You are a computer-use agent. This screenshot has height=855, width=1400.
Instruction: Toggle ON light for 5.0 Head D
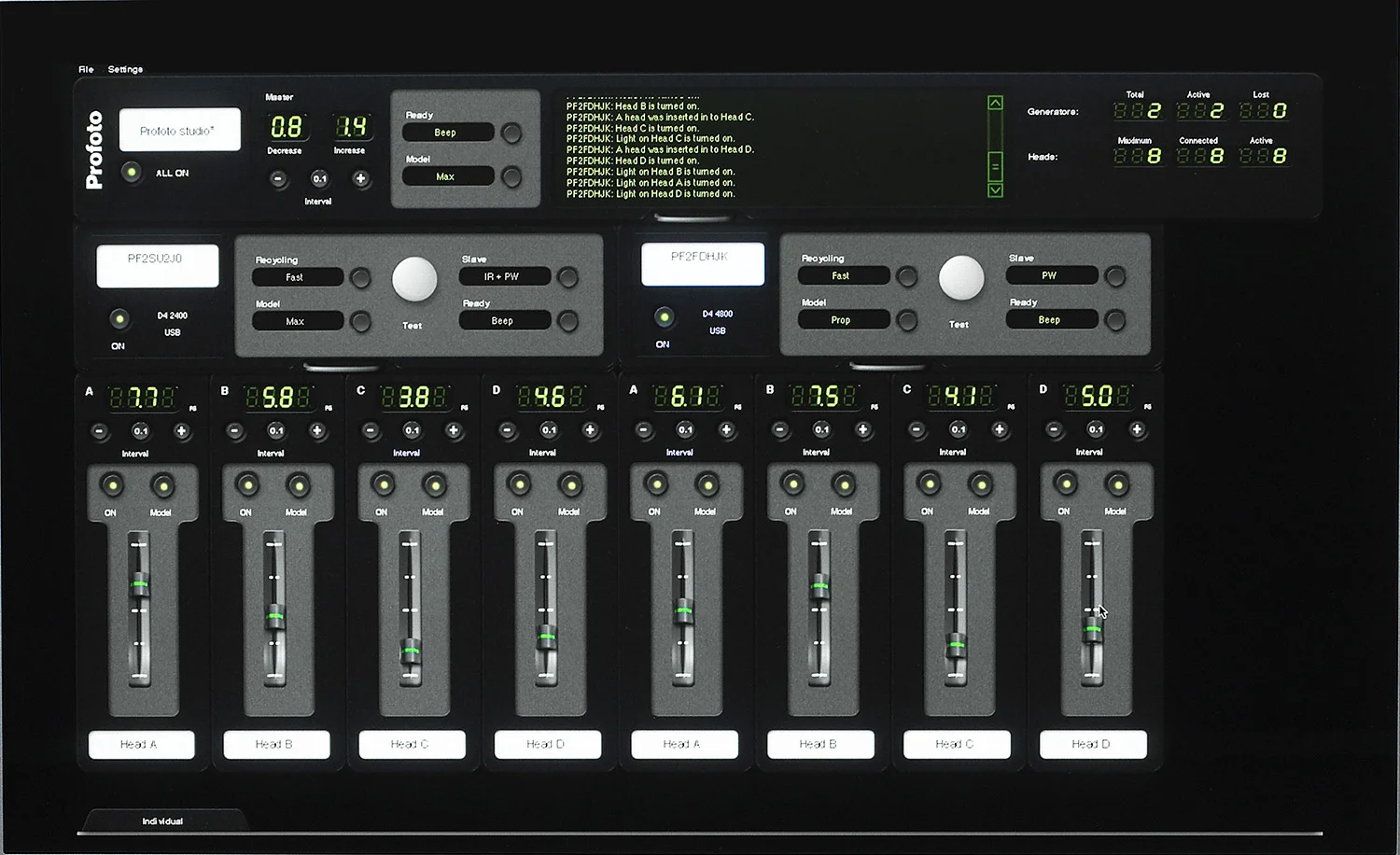pyautogui.click(x=1065, y=484)
